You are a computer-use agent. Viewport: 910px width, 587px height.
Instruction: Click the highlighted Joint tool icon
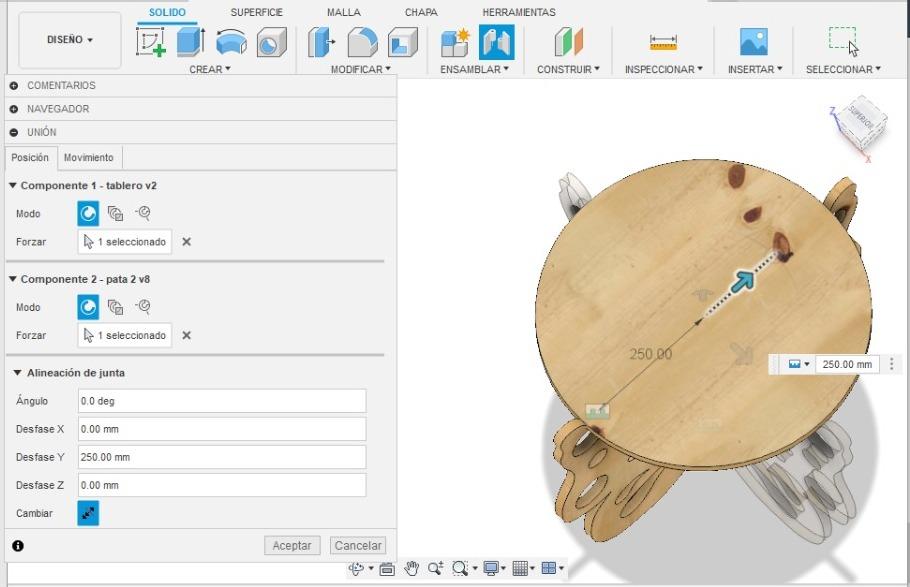tap(497, 42)
